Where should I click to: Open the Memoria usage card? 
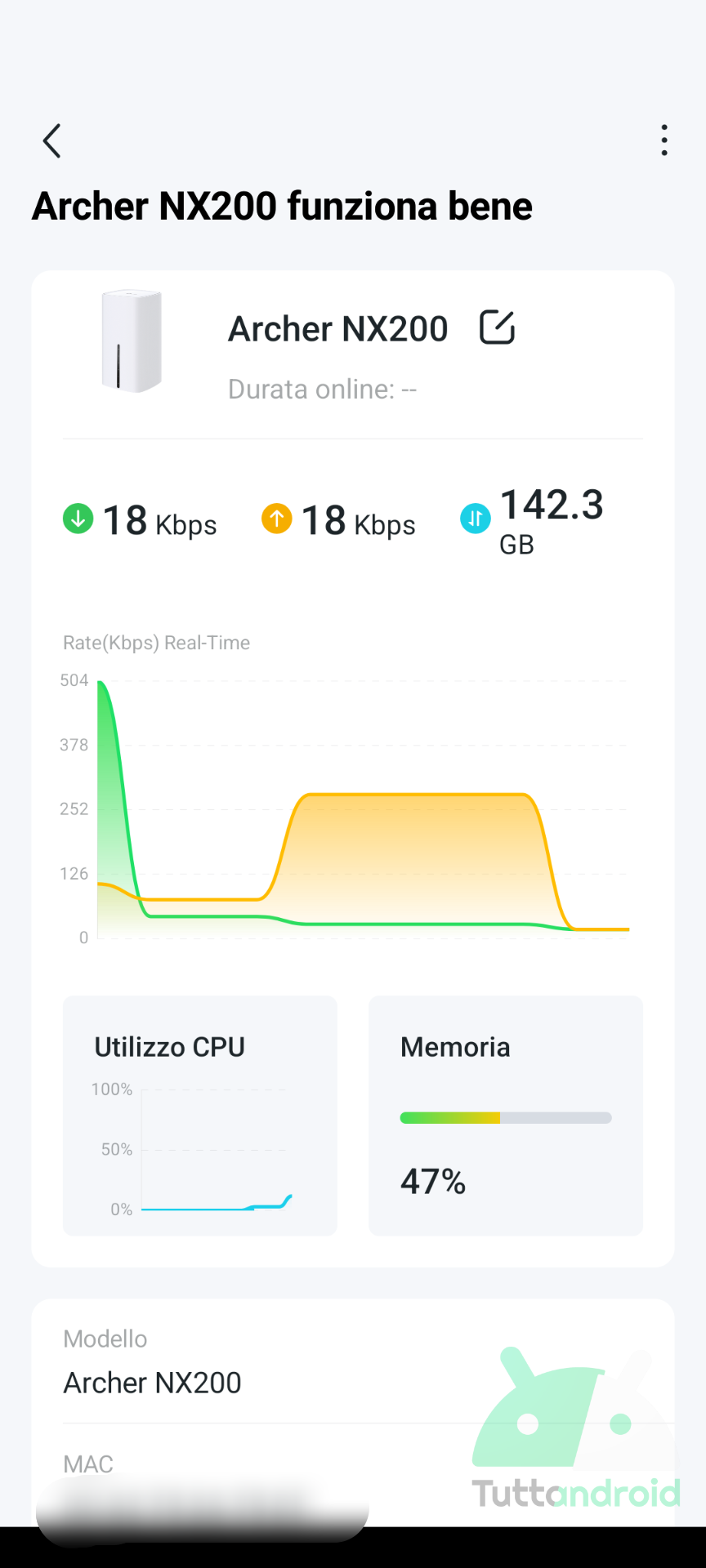(x=506, y=1116)
